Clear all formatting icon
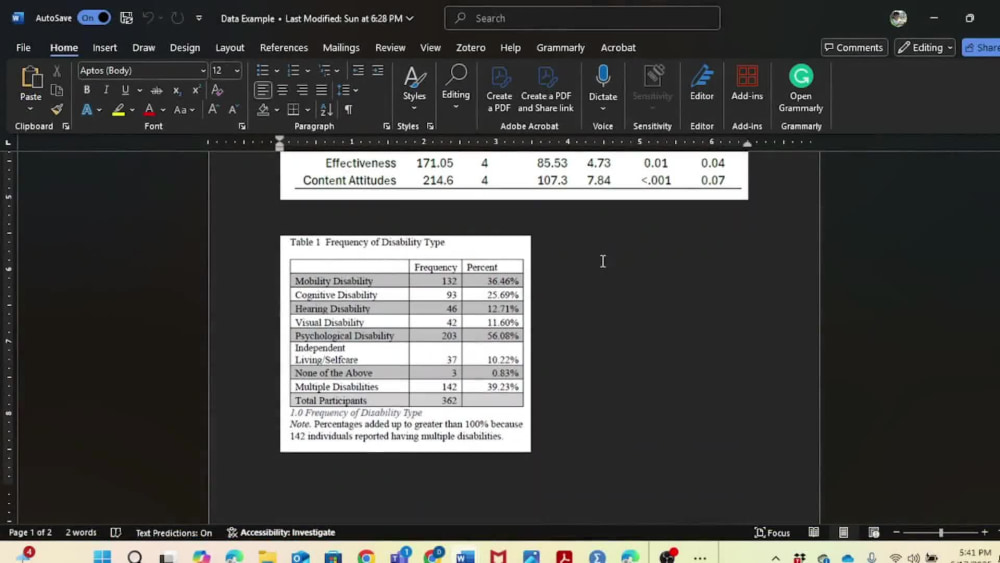The width and height of the screenshot is (1000, 563). 217,90
